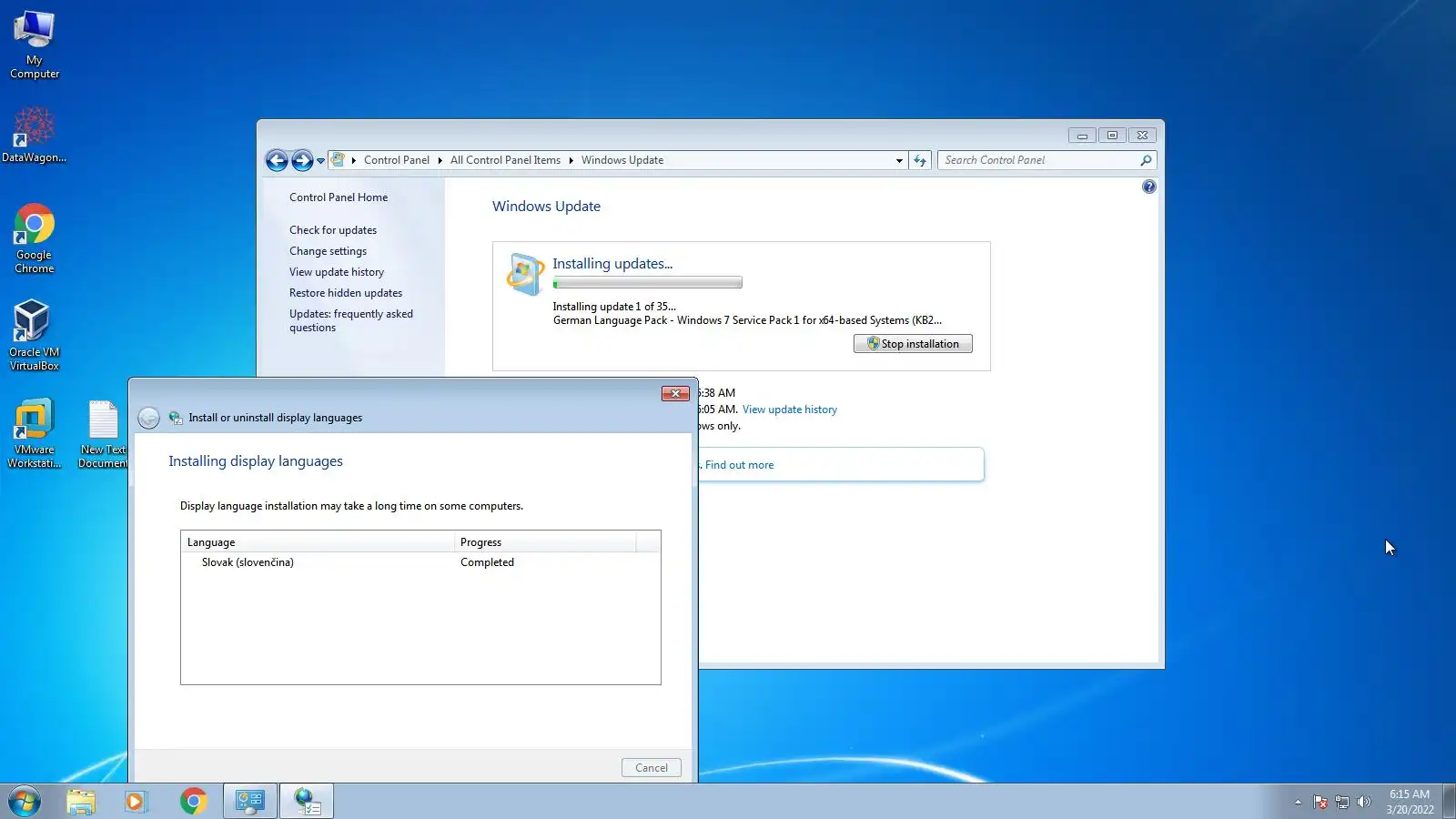Open Oracle VM VirtualBox desktop shortcut

pos(35,335)
